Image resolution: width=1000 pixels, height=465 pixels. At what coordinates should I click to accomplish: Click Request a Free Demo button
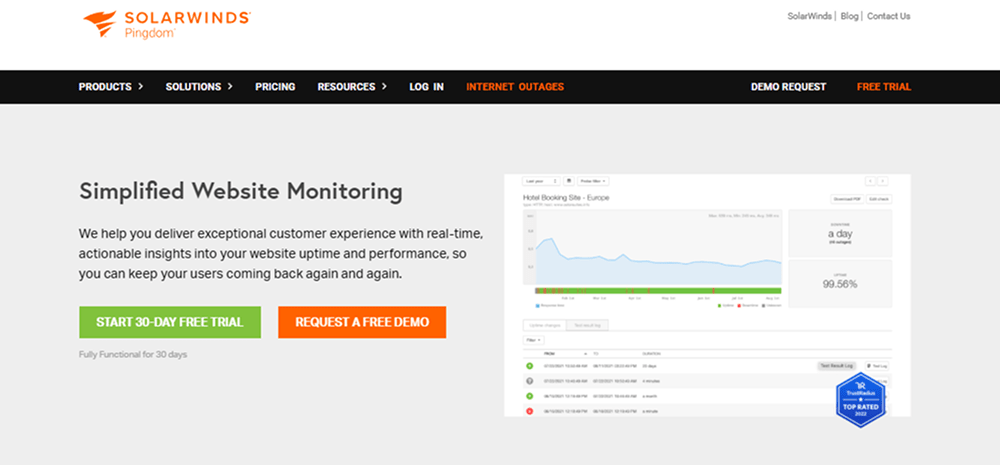362,322
